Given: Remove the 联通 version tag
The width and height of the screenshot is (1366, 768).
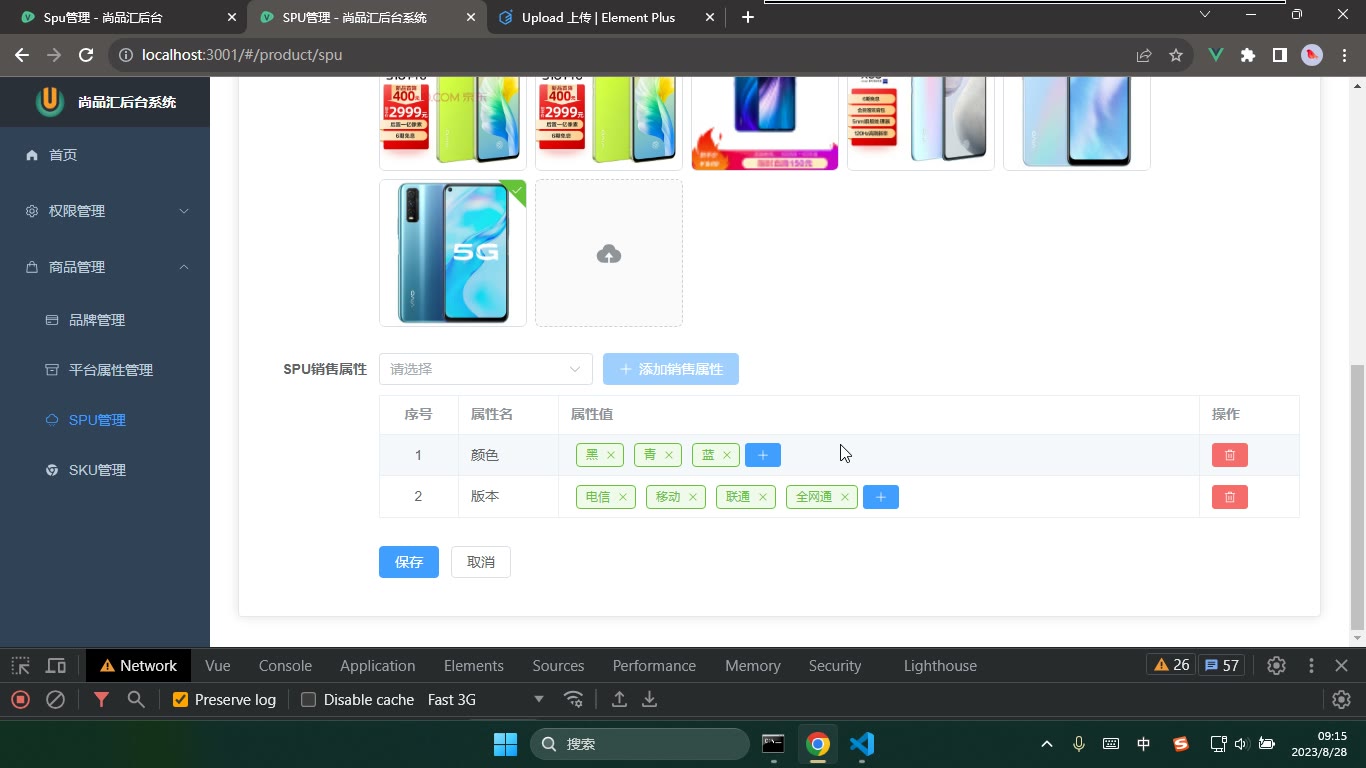Looking at the screenshot, I should 763,497.
